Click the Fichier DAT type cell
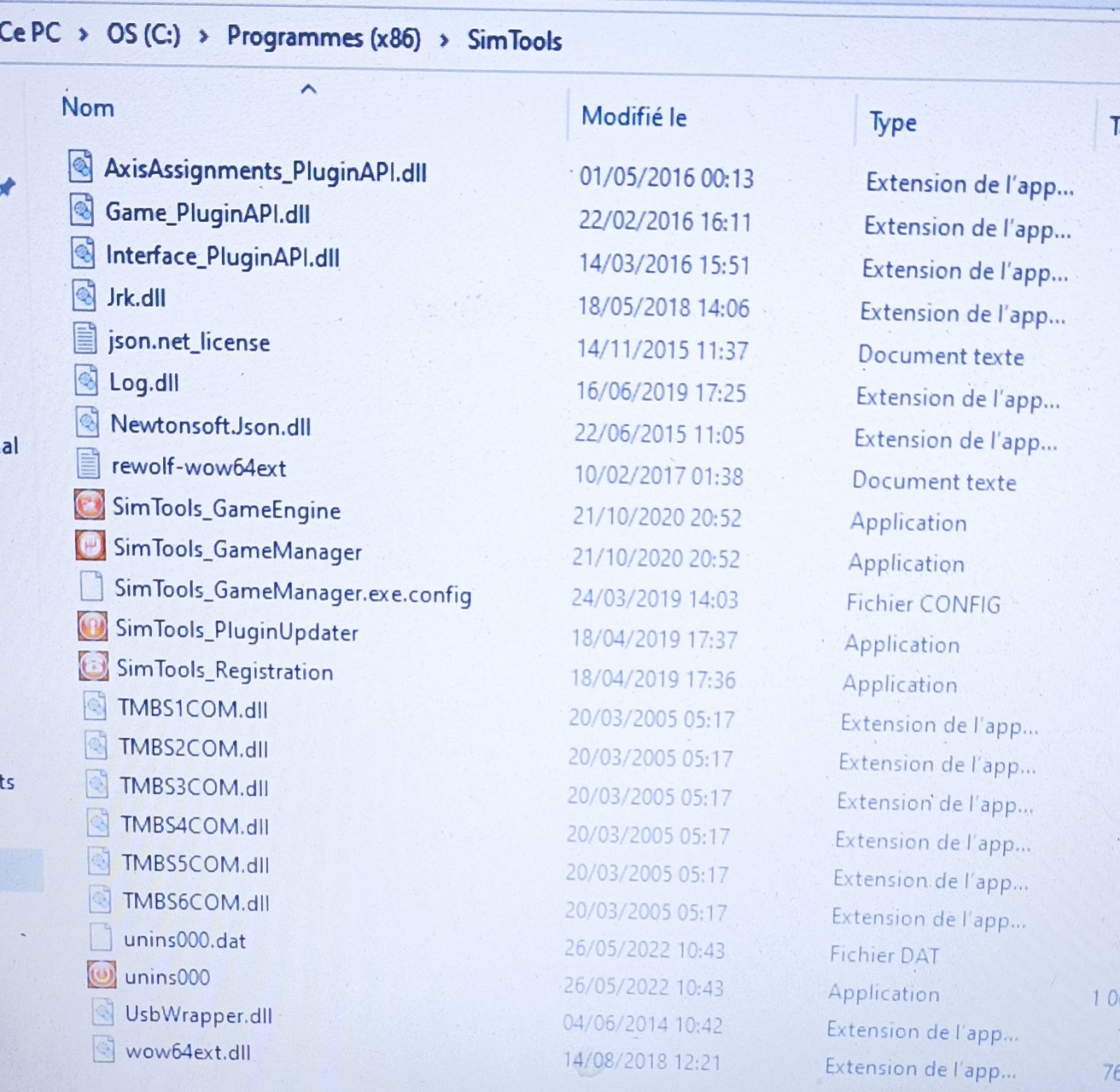This screenshot has height=1092, width=1120. (x=885, y=955)
